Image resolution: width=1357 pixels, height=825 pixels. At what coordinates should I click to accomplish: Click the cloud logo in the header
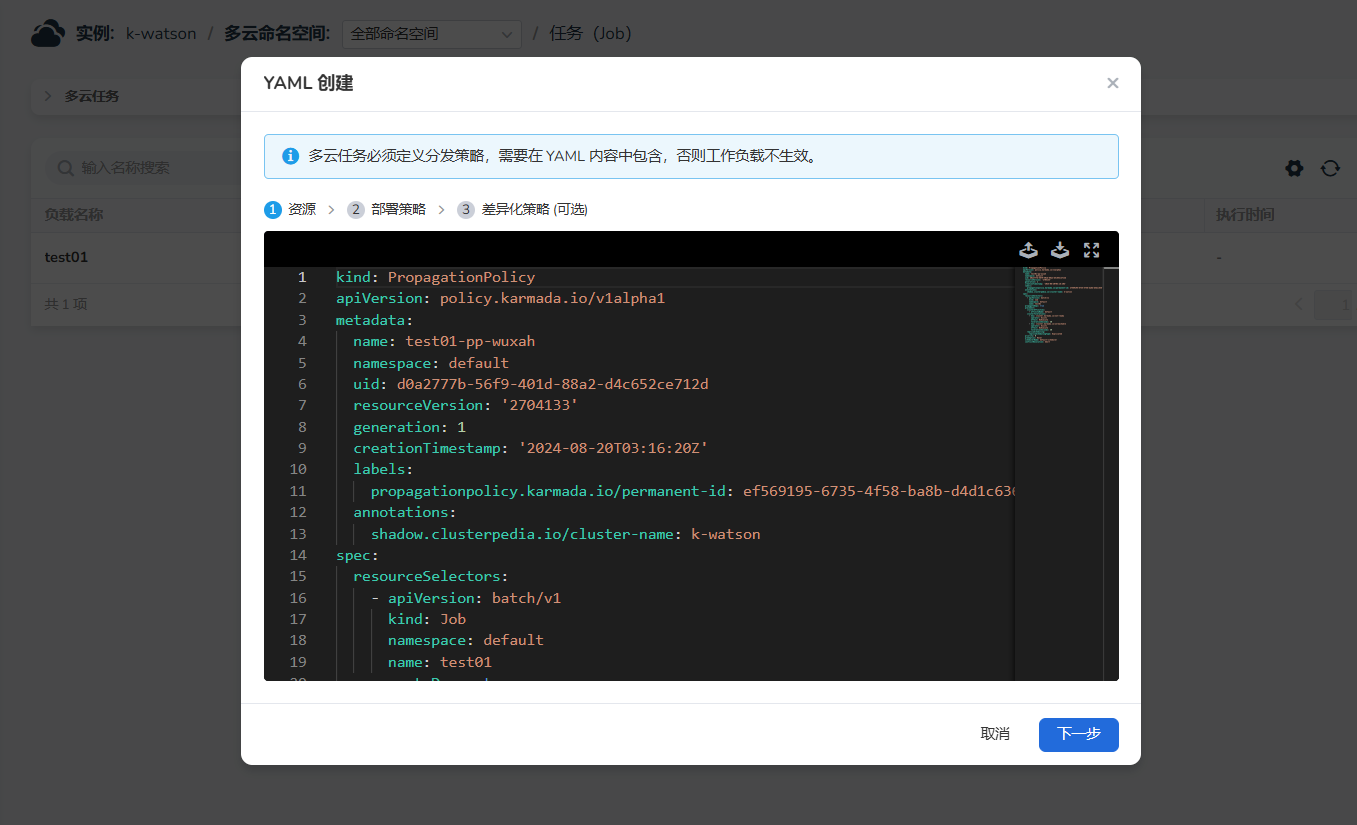click(48, 32)
